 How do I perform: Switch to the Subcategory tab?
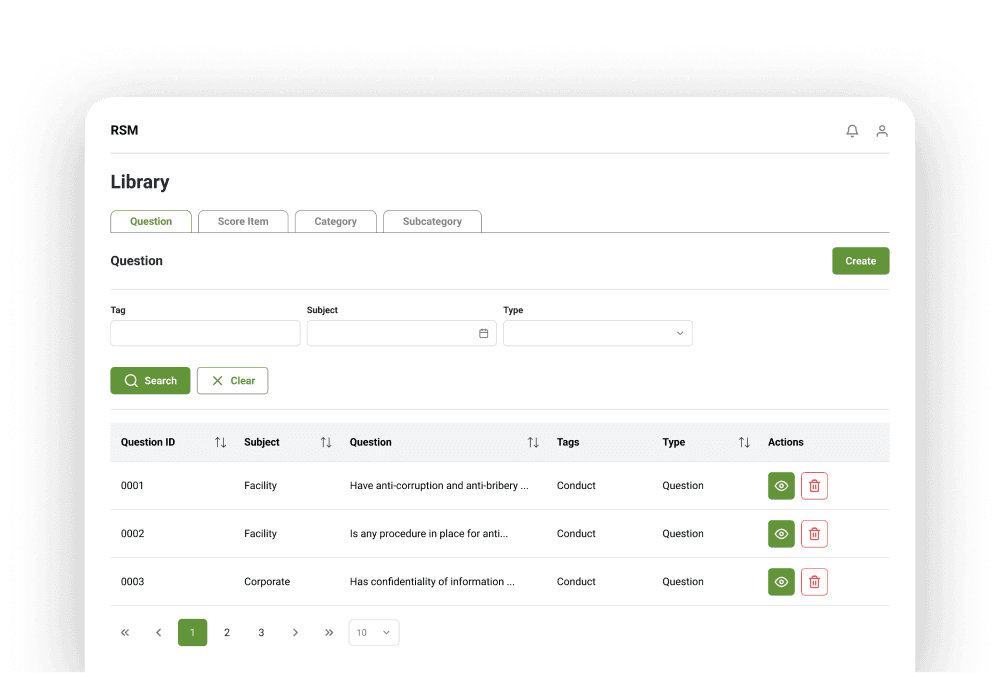(x=432, y=221)
